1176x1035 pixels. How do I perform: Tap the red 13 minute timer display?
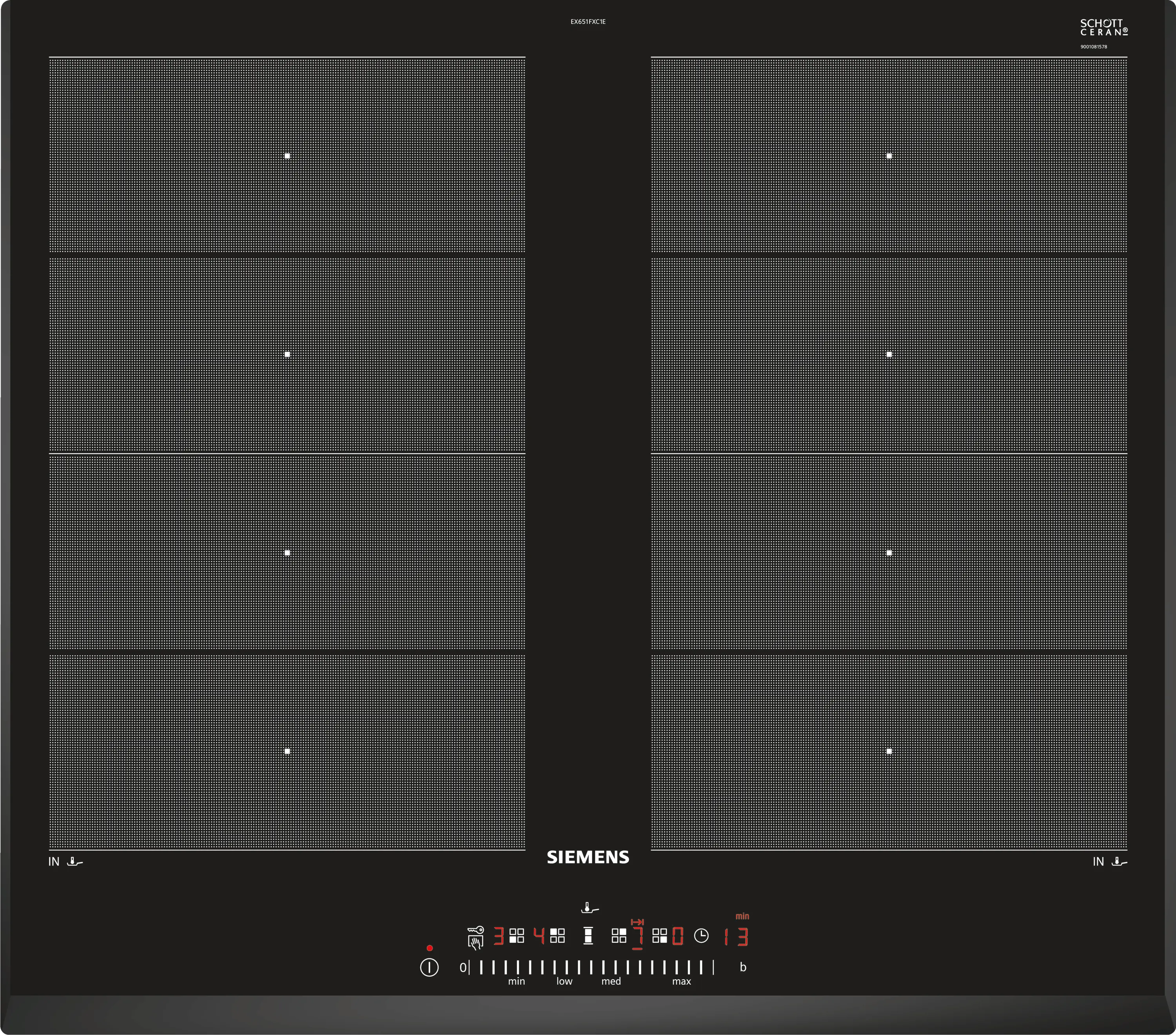pos(737,937)
